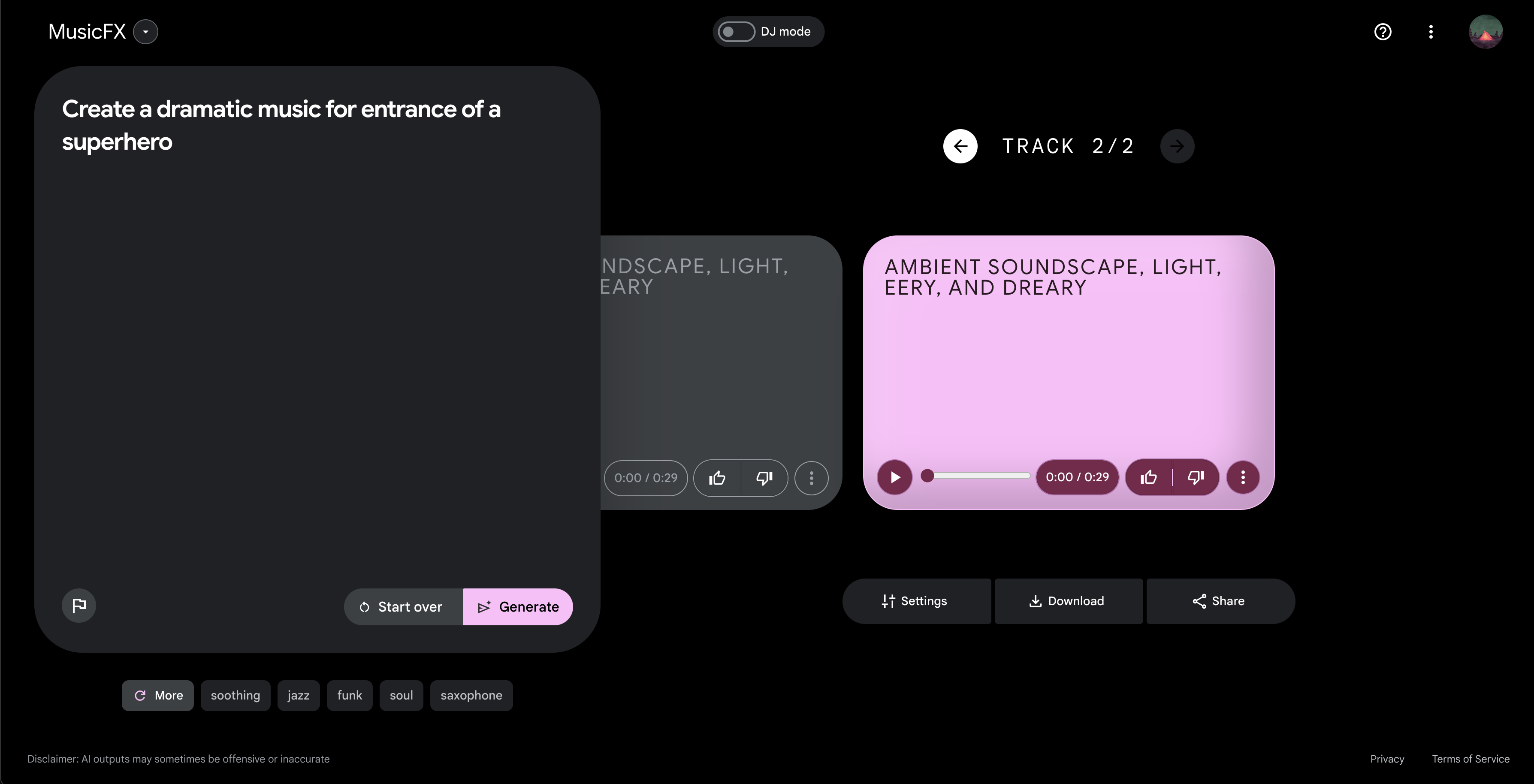
Task: Like the dimmed first track card
Action: [717, 477]
